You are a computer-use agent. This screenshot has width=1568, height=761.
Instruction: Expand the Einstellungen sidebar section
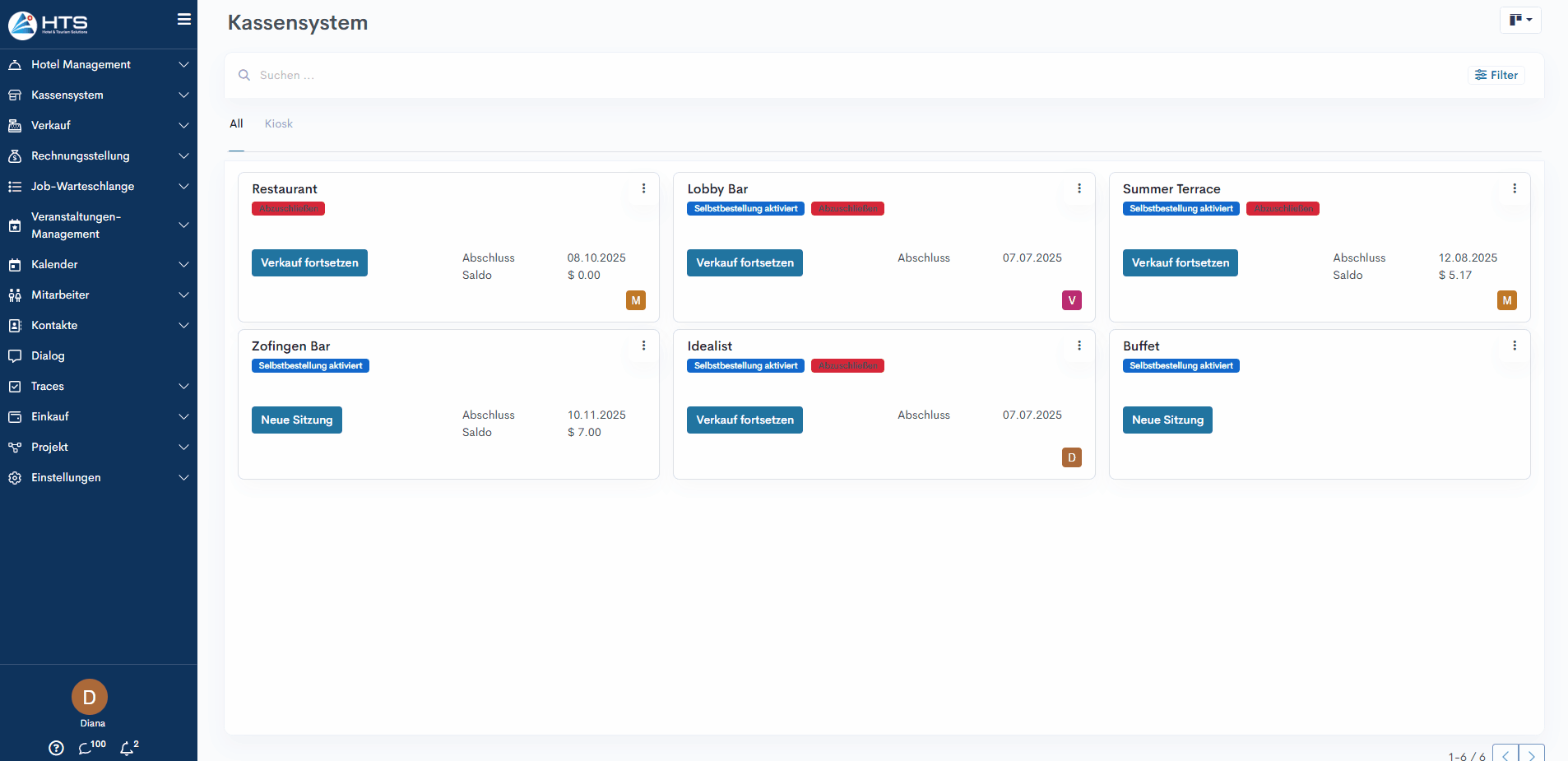click(x=99, y=477)
